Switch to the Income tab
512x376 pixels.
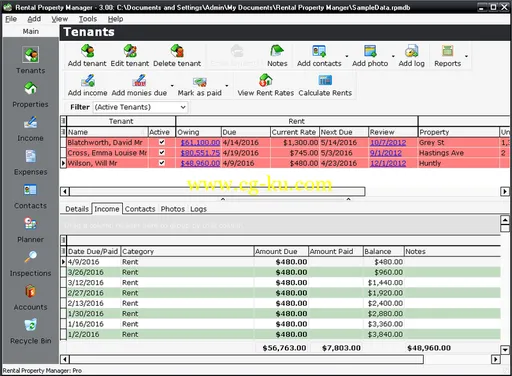click(107, 209)
